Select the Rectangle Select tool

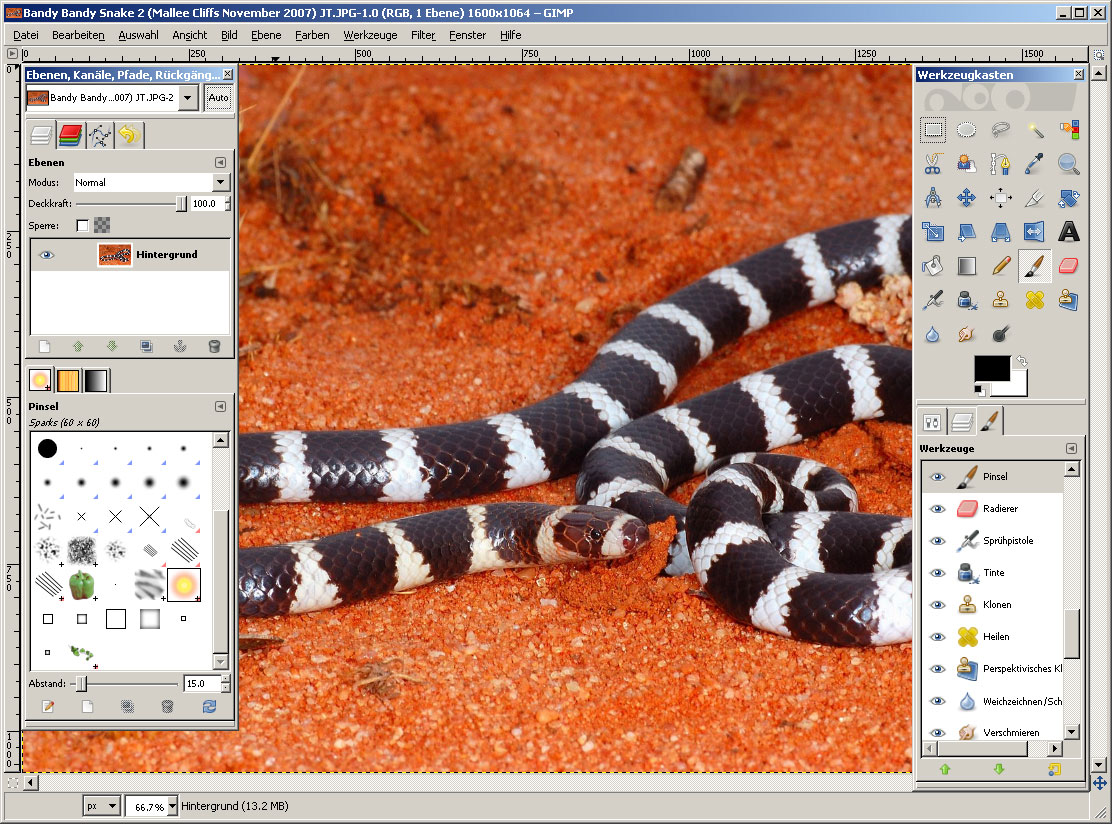933,130
